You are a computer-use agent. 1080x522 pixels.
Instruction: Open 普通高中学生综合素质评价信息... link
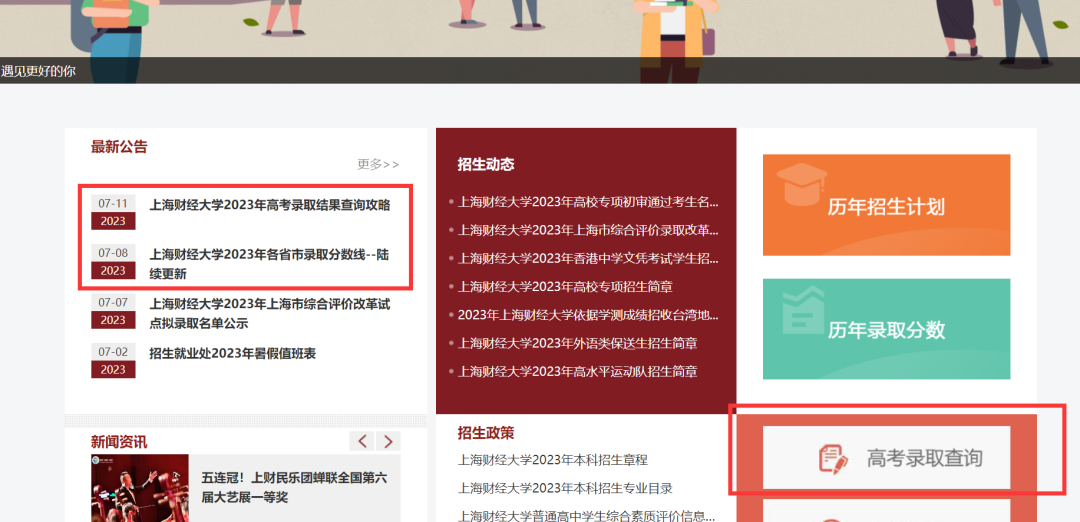point(586,515)
